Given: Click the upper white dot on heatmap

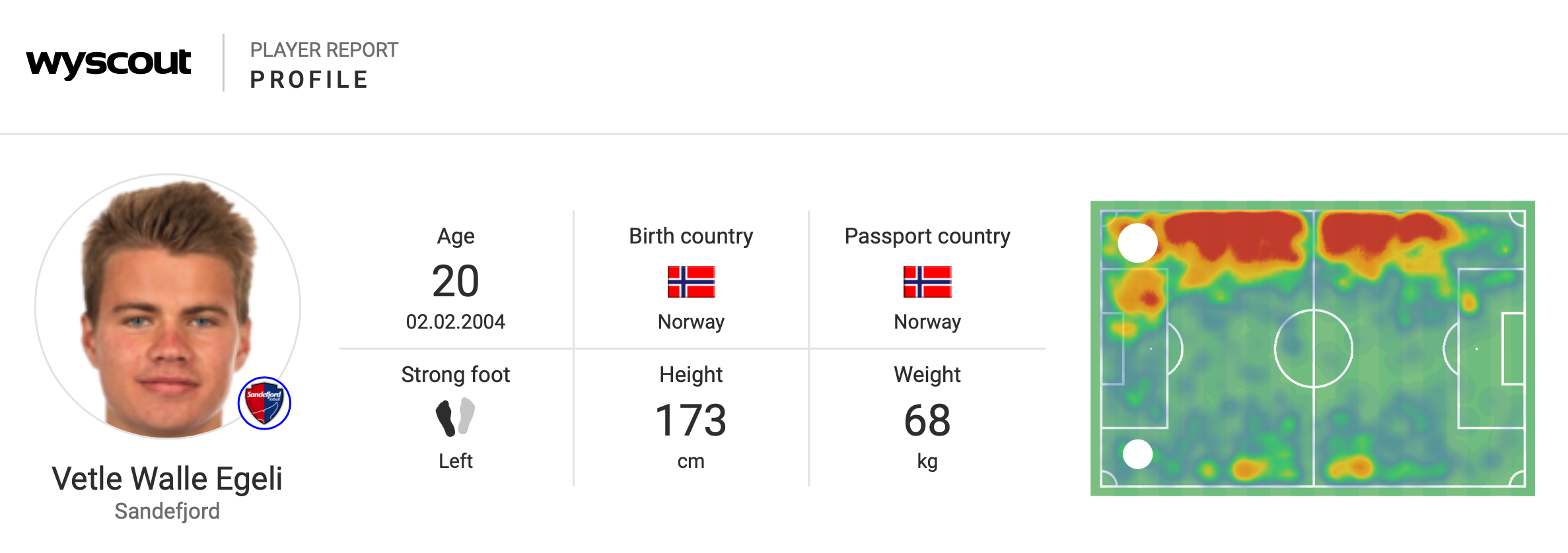Looking at the screenshot, I should 1137,243.
